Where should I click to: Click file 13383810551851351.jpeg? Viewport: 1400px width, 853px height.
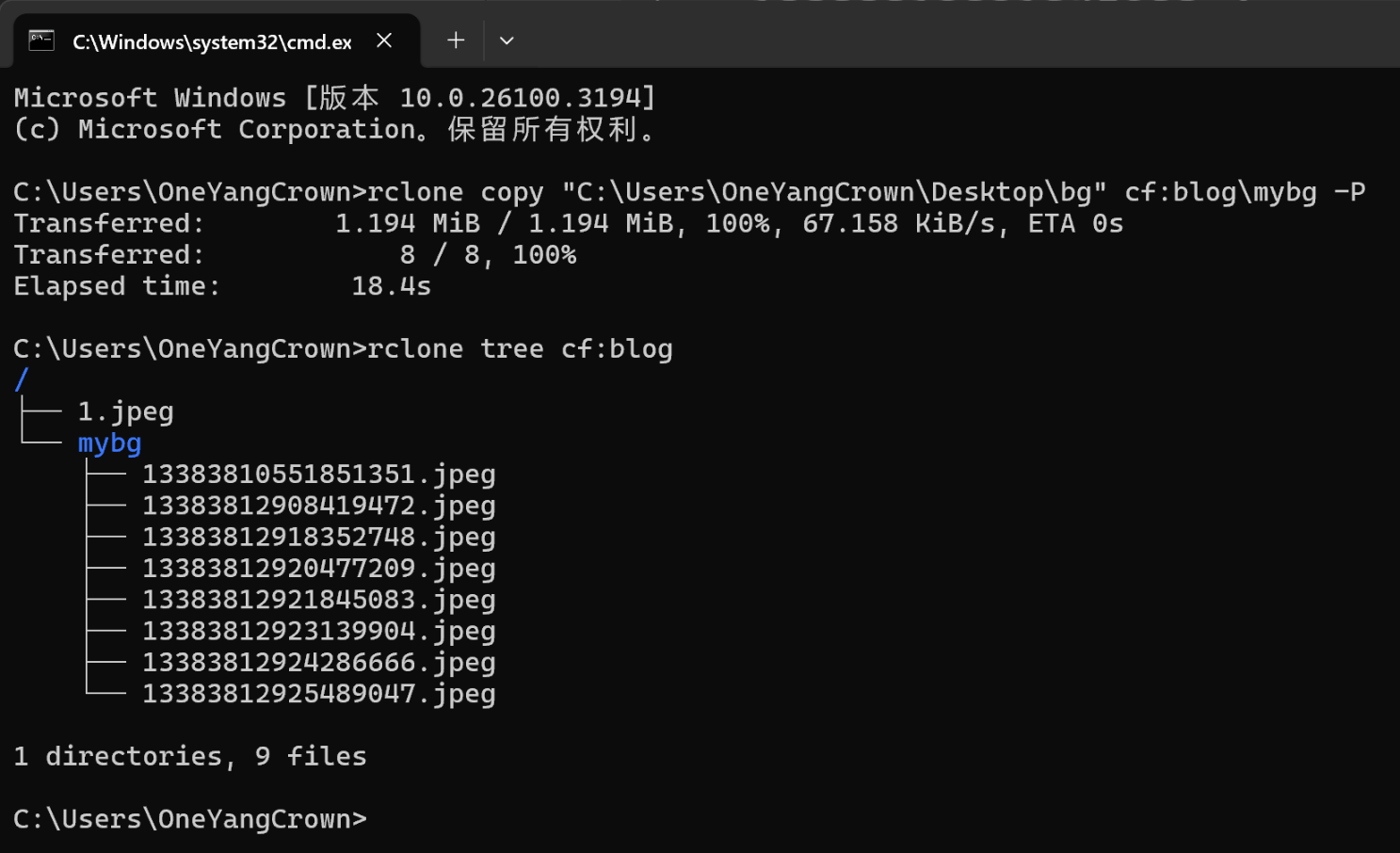(x=318, y=475)
